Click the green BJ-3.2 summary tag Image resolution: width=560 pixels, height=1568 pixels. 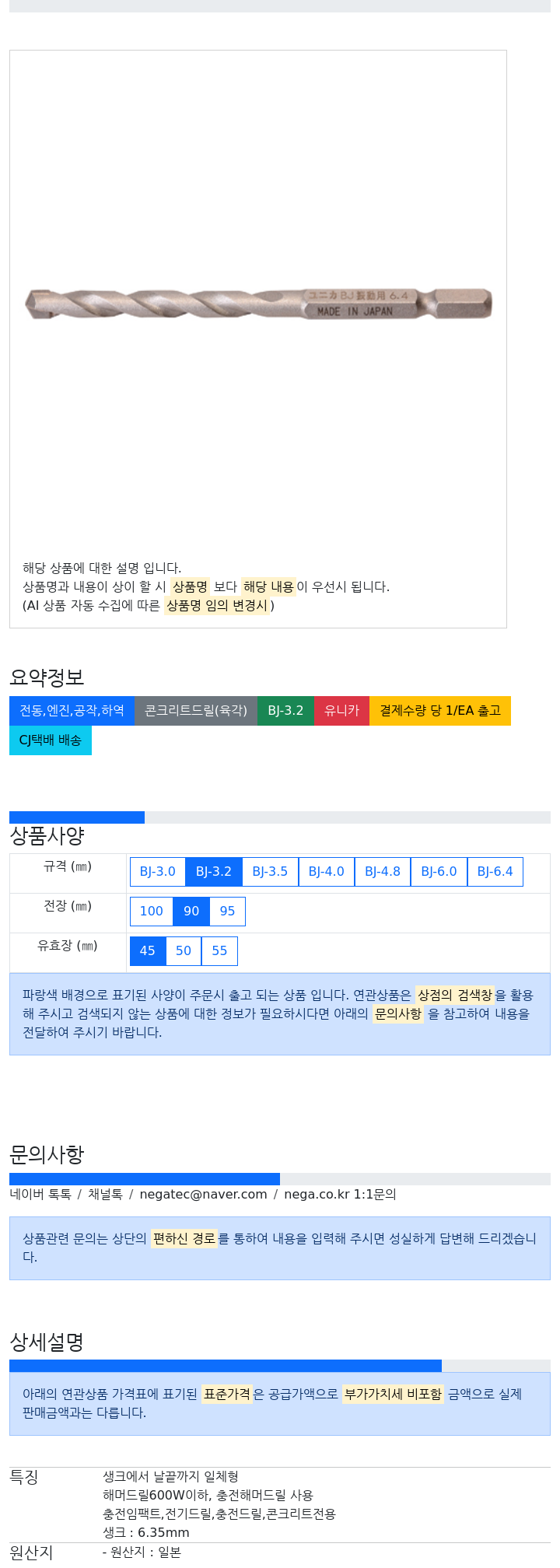[285, 711]
